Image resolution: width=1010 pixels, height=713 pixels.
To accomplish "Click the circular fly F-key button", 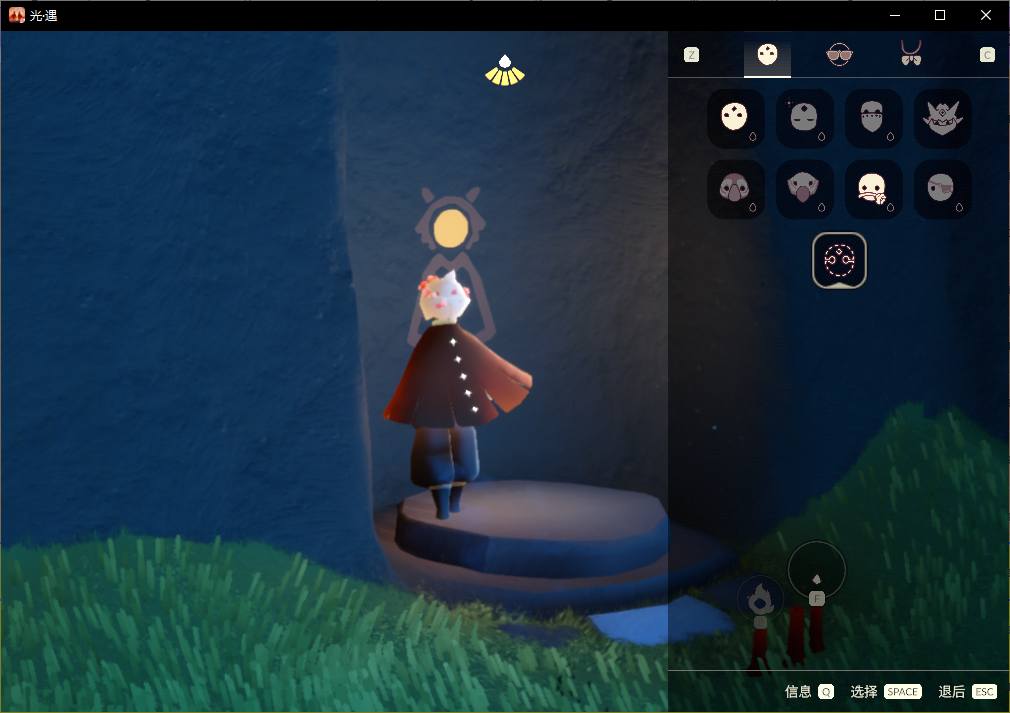I will (817, 571).
